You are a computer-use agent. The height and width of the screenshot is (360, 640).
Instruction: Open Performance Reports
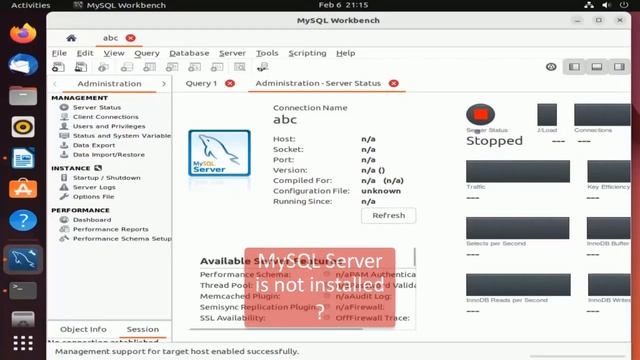click(110, 229)
